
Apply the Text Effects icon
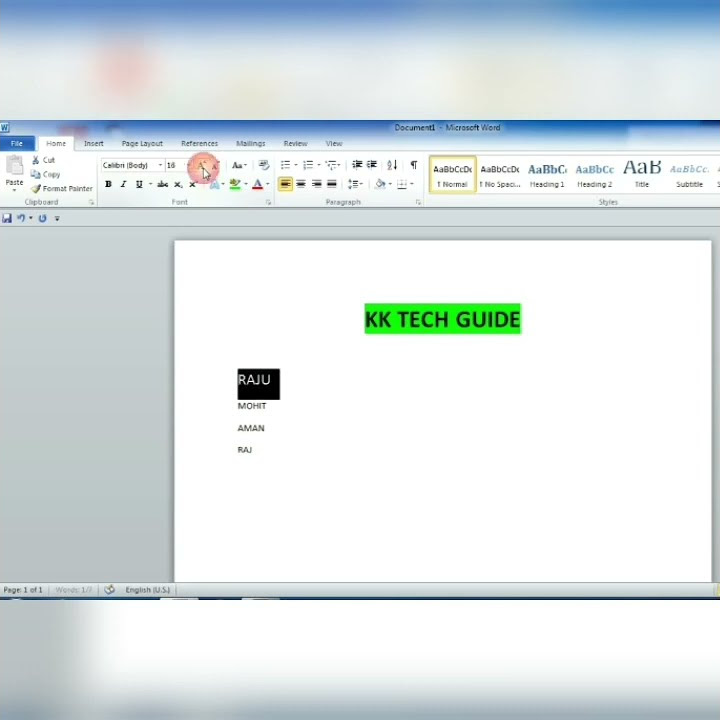click(214, 185)
